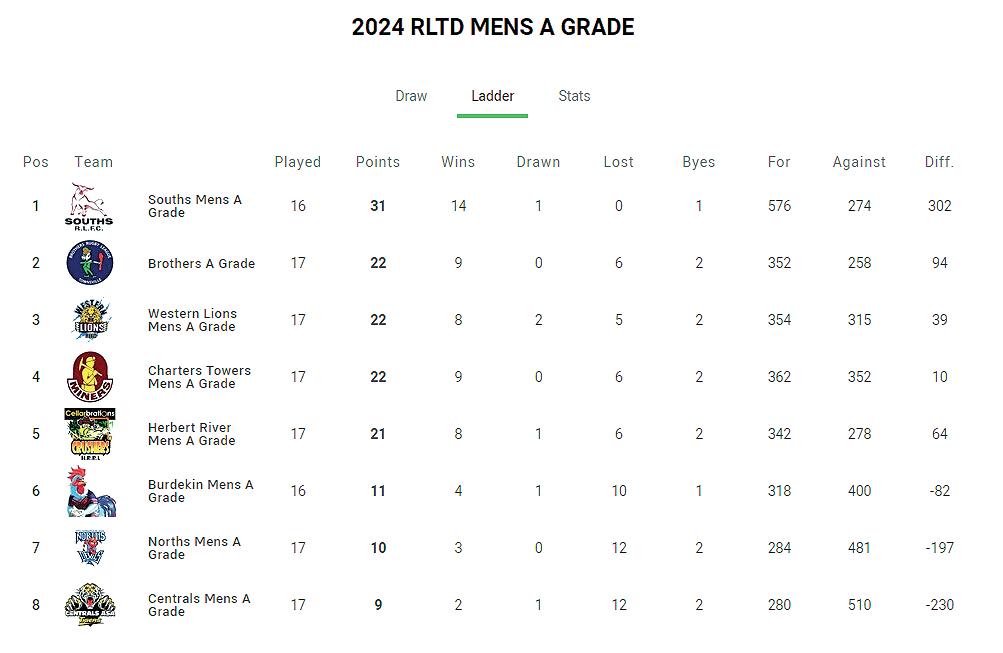
Task: Select the Burdekin rooster logo
Action: (x=91, y=491)
